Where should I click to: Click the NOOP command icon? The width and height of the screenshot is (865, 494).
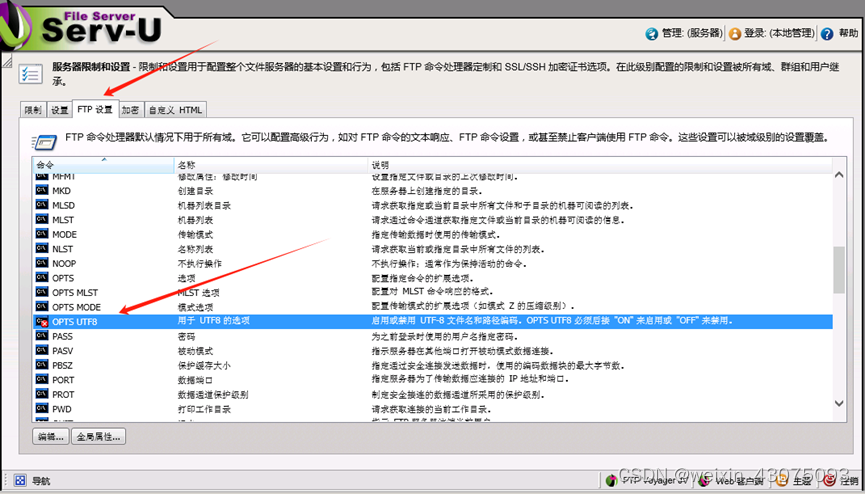pos(42,263)
